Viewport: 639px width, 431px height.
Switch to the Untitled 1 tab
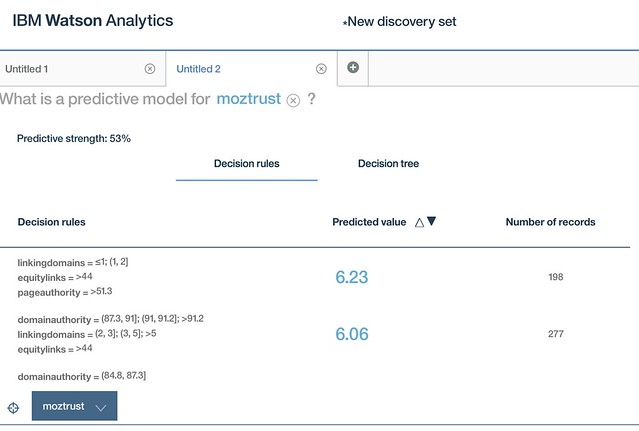[27, 69]
